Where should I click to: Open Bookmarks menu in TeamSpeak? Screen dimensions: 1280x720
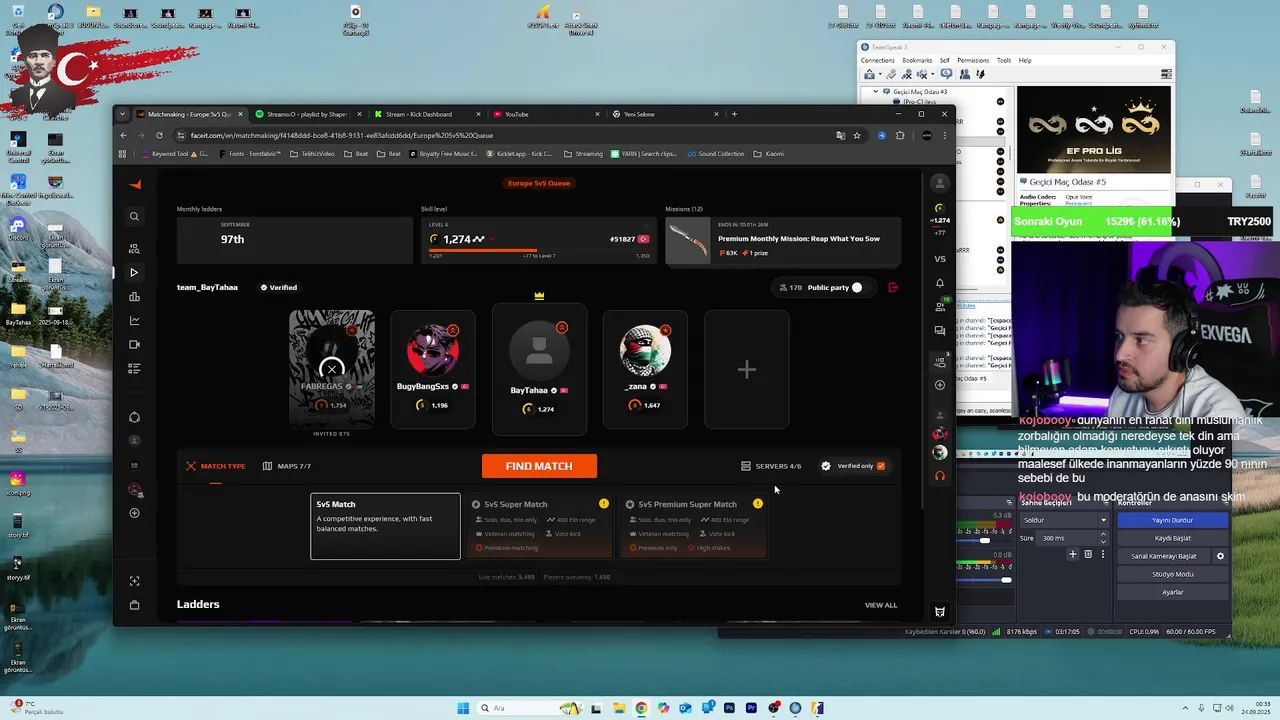pyautogui.click(x=917, y=60)
